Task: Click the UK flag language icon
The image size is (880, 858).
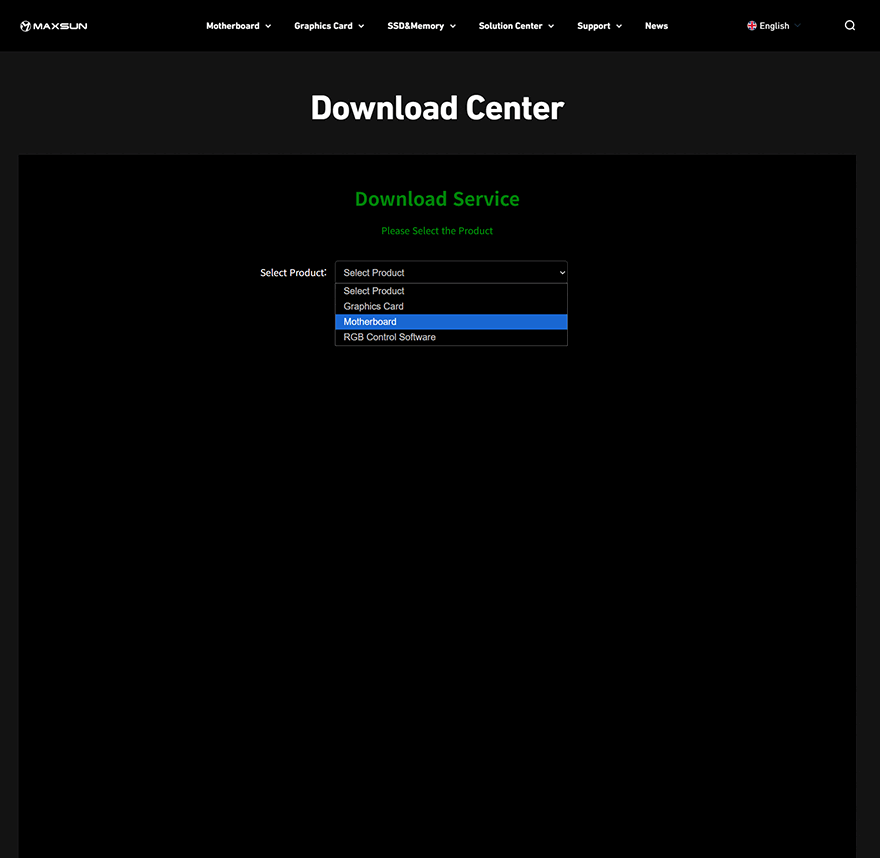Action: [751, 25]
